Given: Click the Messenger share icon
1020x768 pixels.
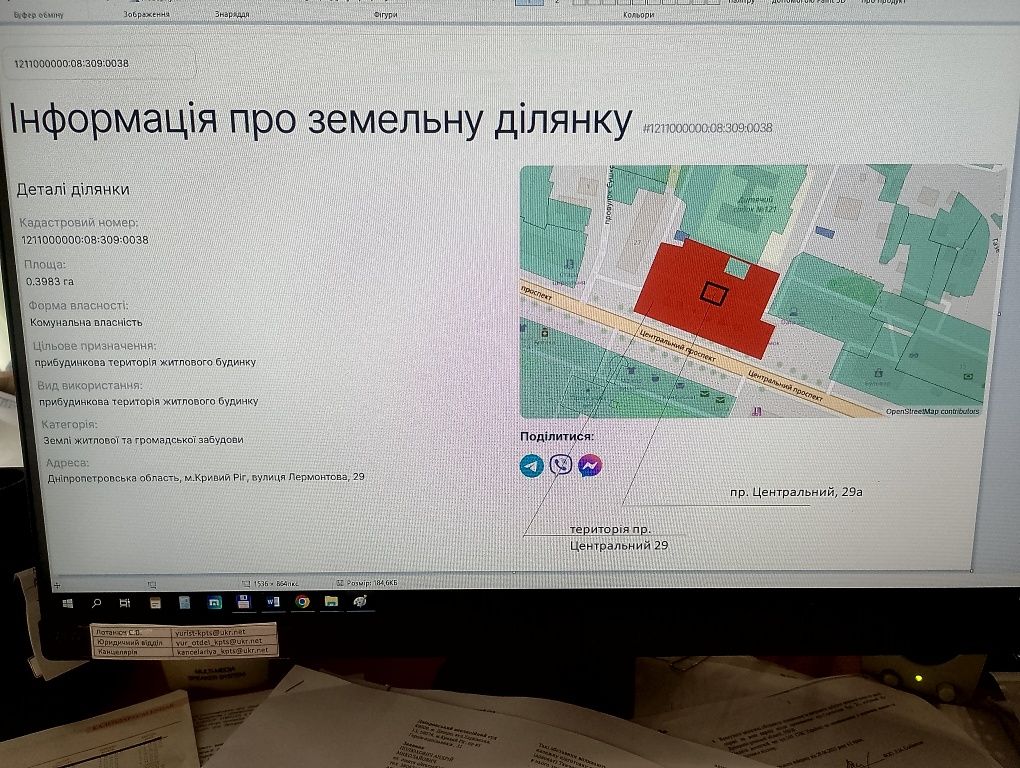Looking at the screenshot, I should (589, 465).
